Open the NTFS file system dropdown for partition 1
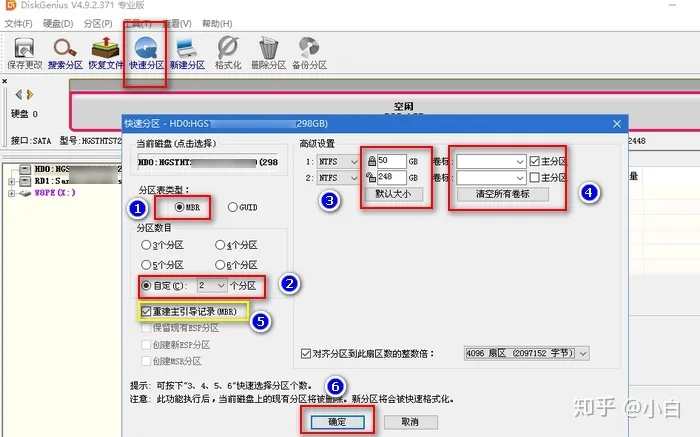This screenshot has height=437, width=700. (x=338, y=161)
